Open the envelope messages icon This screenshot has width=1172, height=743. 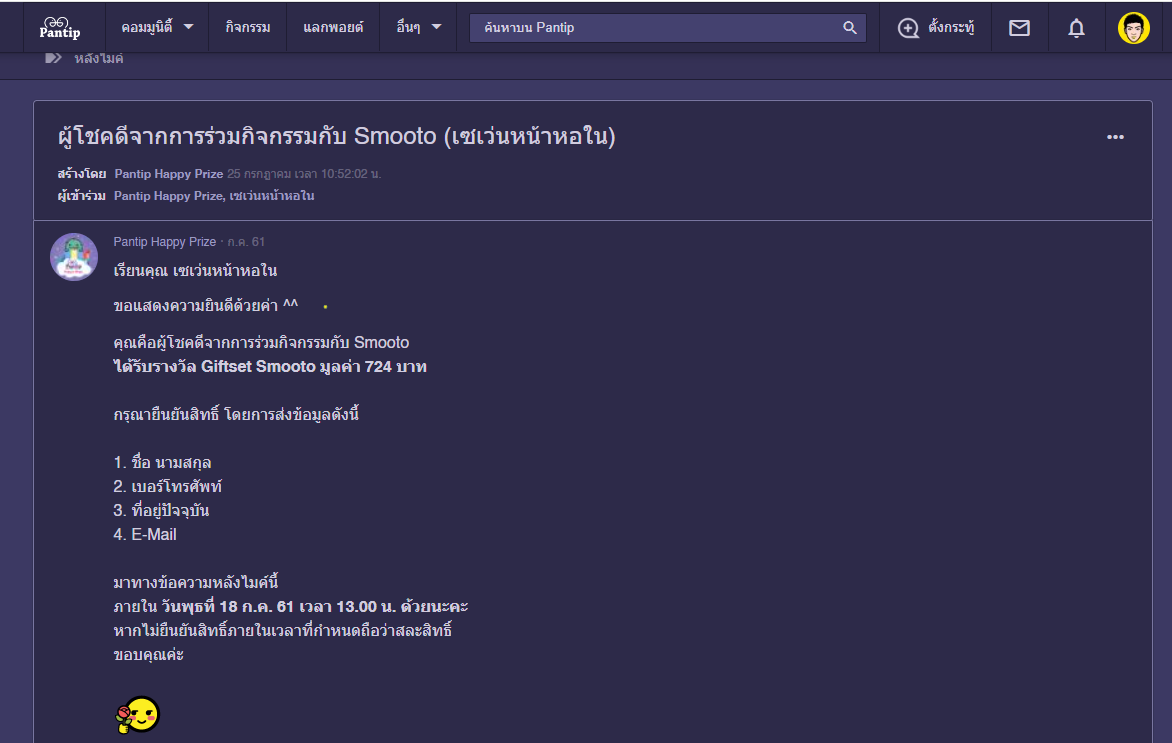pos(1020,28)
